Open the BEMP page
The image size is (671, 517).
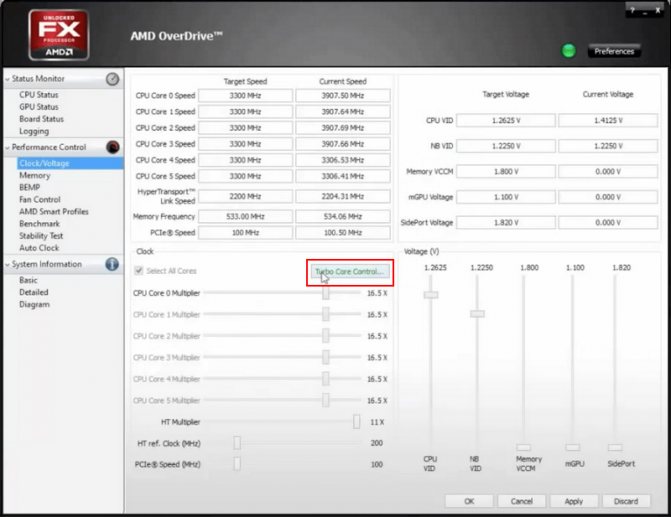[30, 187]
